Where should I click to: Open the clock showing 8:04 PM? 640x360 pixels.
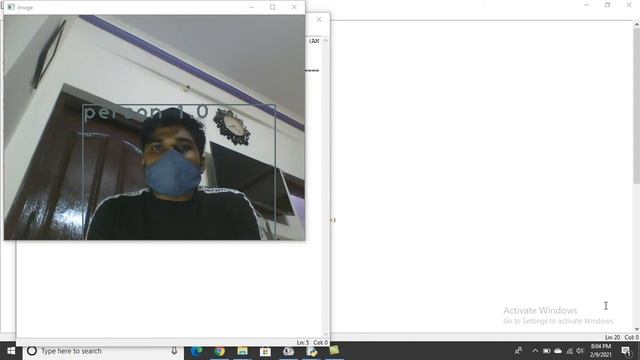click(x=600, y=351)
